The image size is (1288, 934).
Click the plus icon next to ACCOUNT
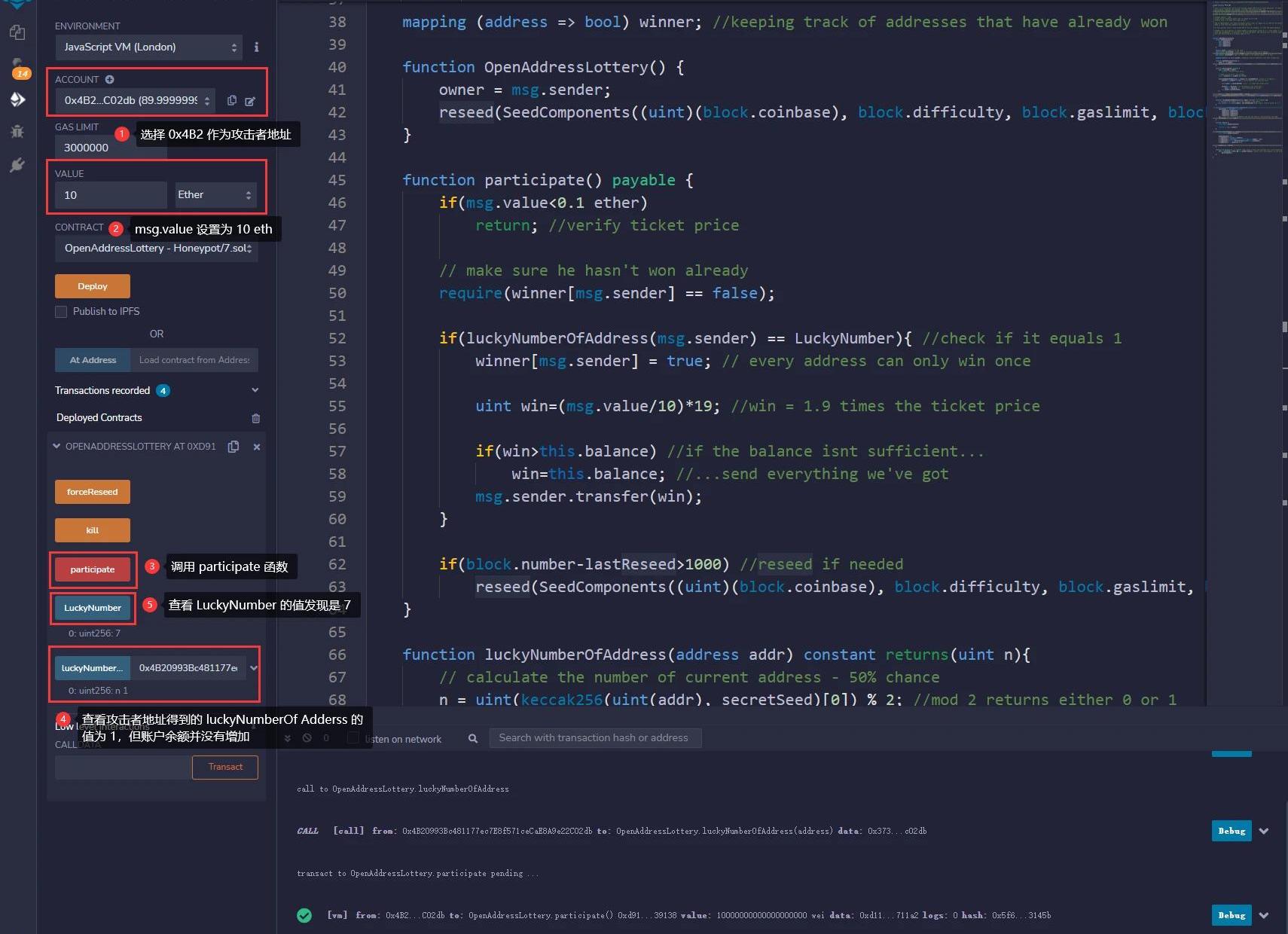(110, 79)
